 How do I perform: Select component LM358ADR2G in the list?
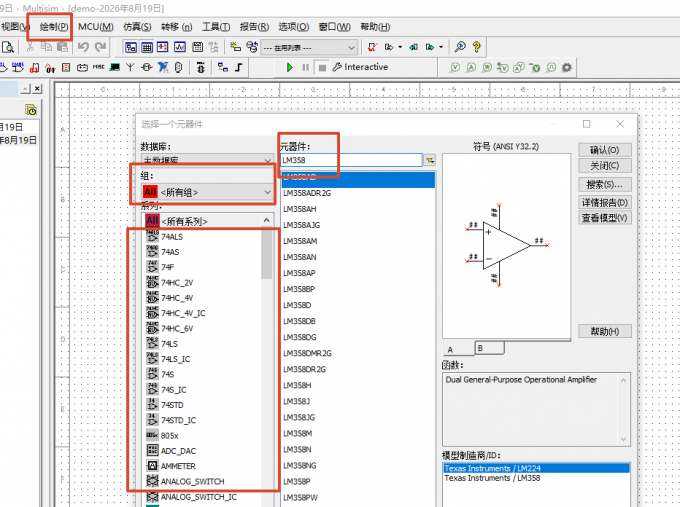358,193
